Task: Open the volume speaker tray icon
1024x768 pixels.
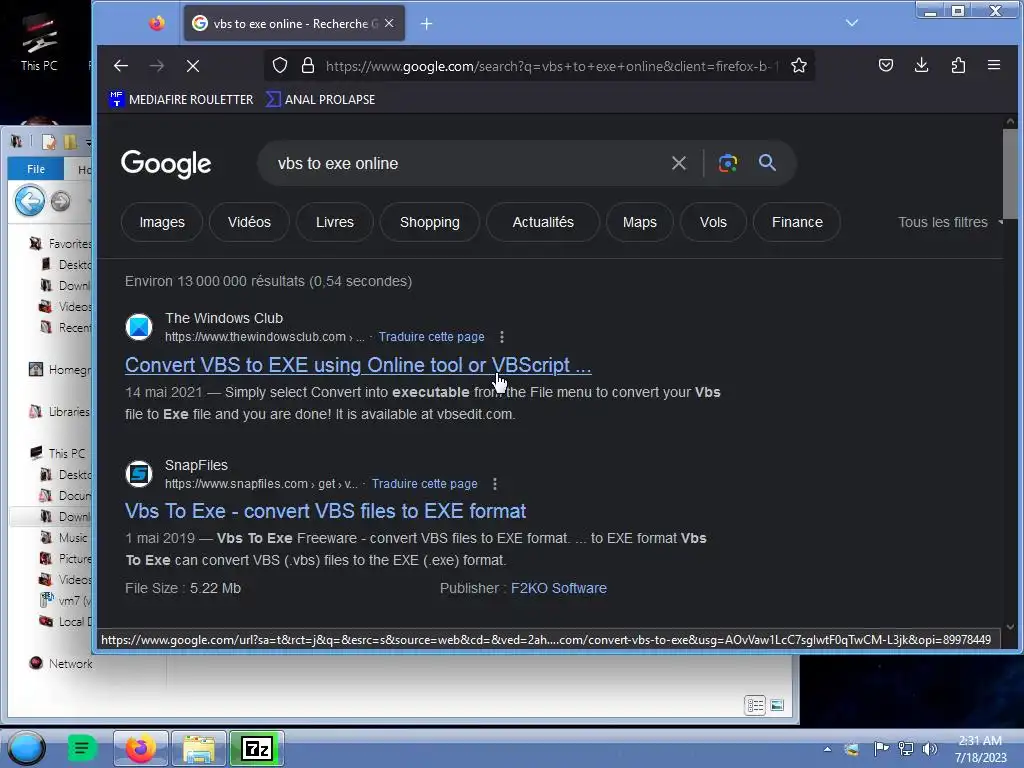Action: click(x=930, y=749)
